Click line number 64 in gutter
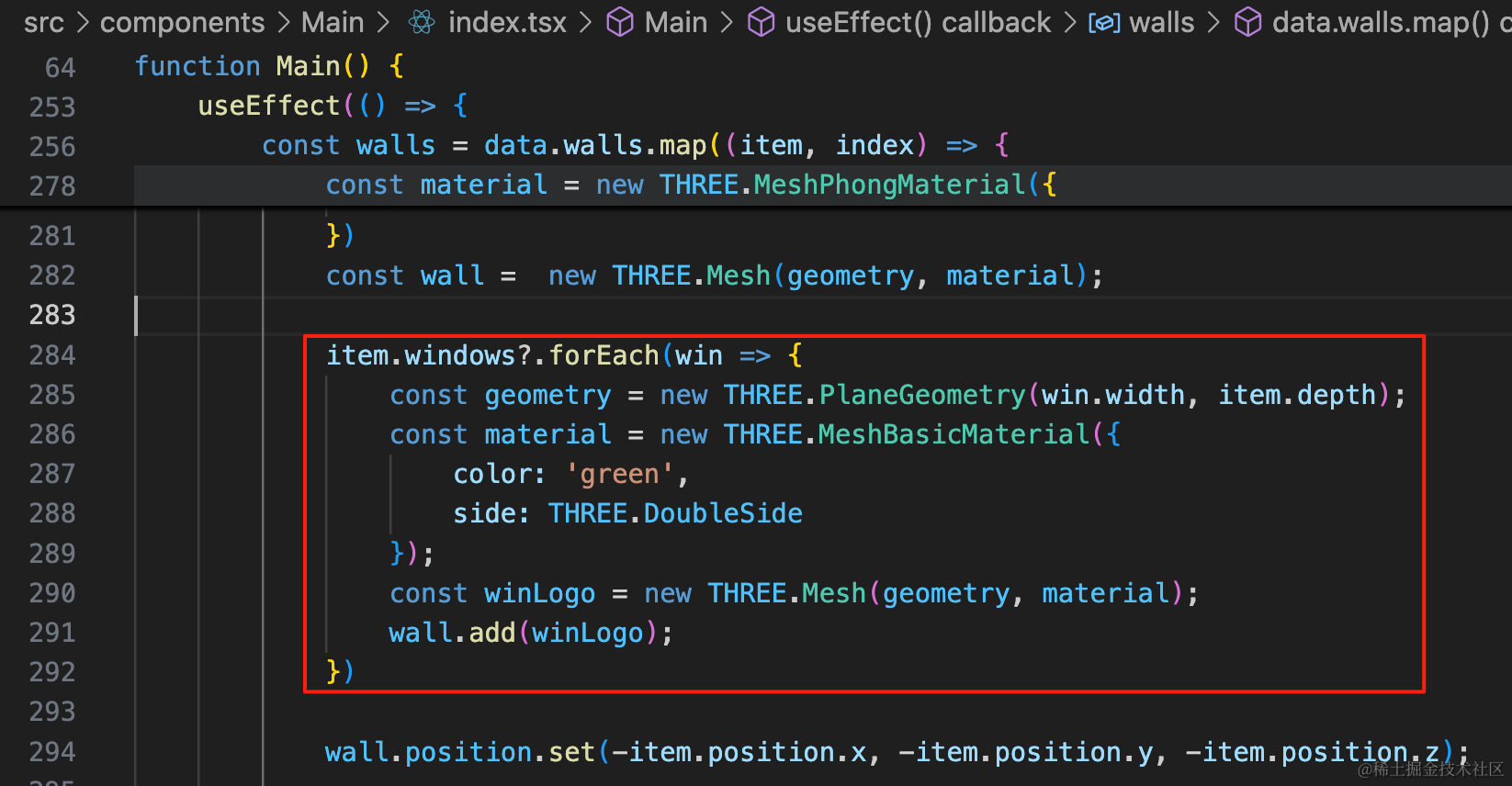Viewport: 1512px width, 786px height. (x=61, y=67)
